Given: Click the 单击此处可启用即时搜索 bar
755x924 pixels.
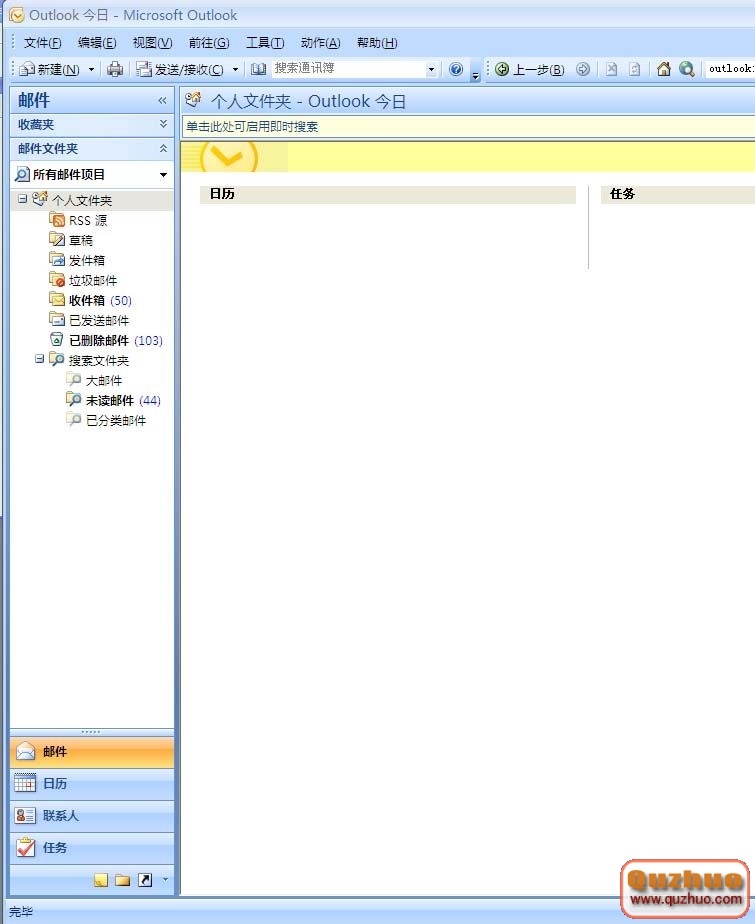Looking at the screenshot, I should (469, 127).
